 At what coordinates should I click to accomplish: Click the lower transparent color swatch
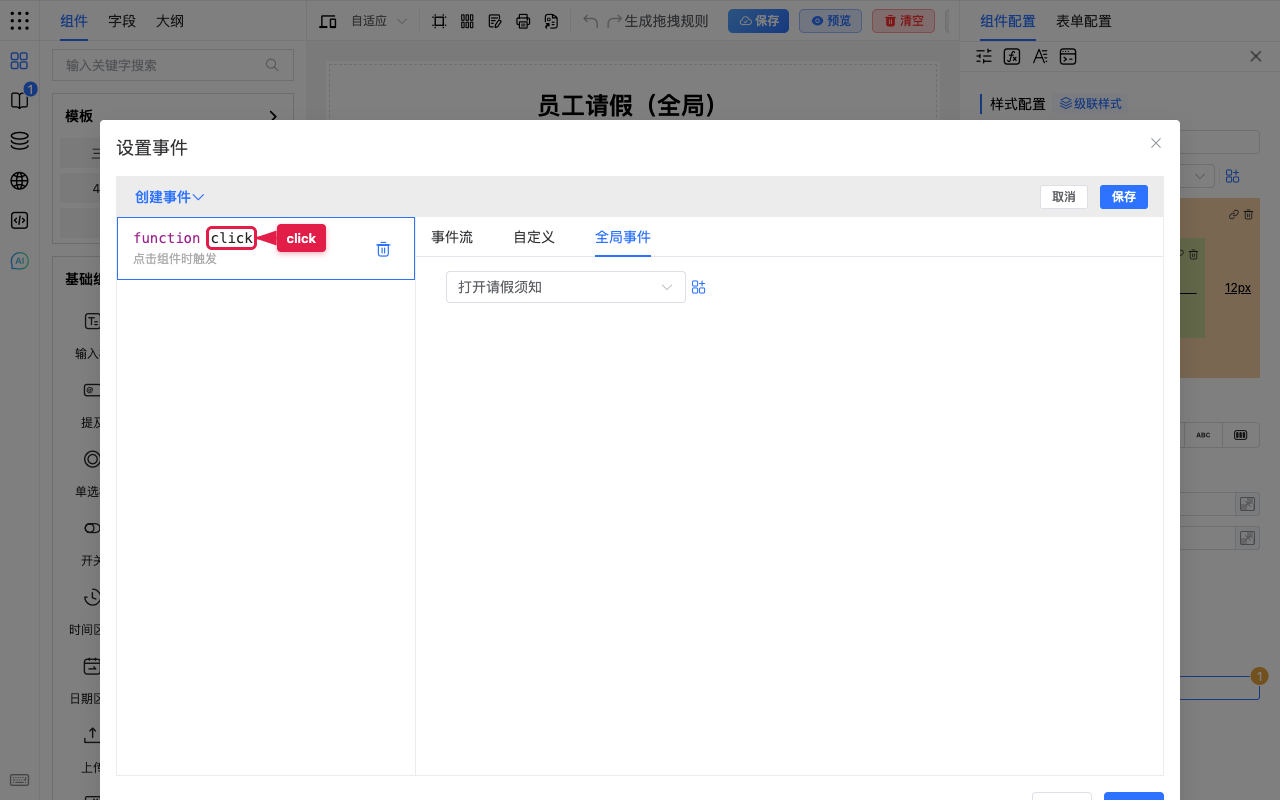pos(1247,539)
